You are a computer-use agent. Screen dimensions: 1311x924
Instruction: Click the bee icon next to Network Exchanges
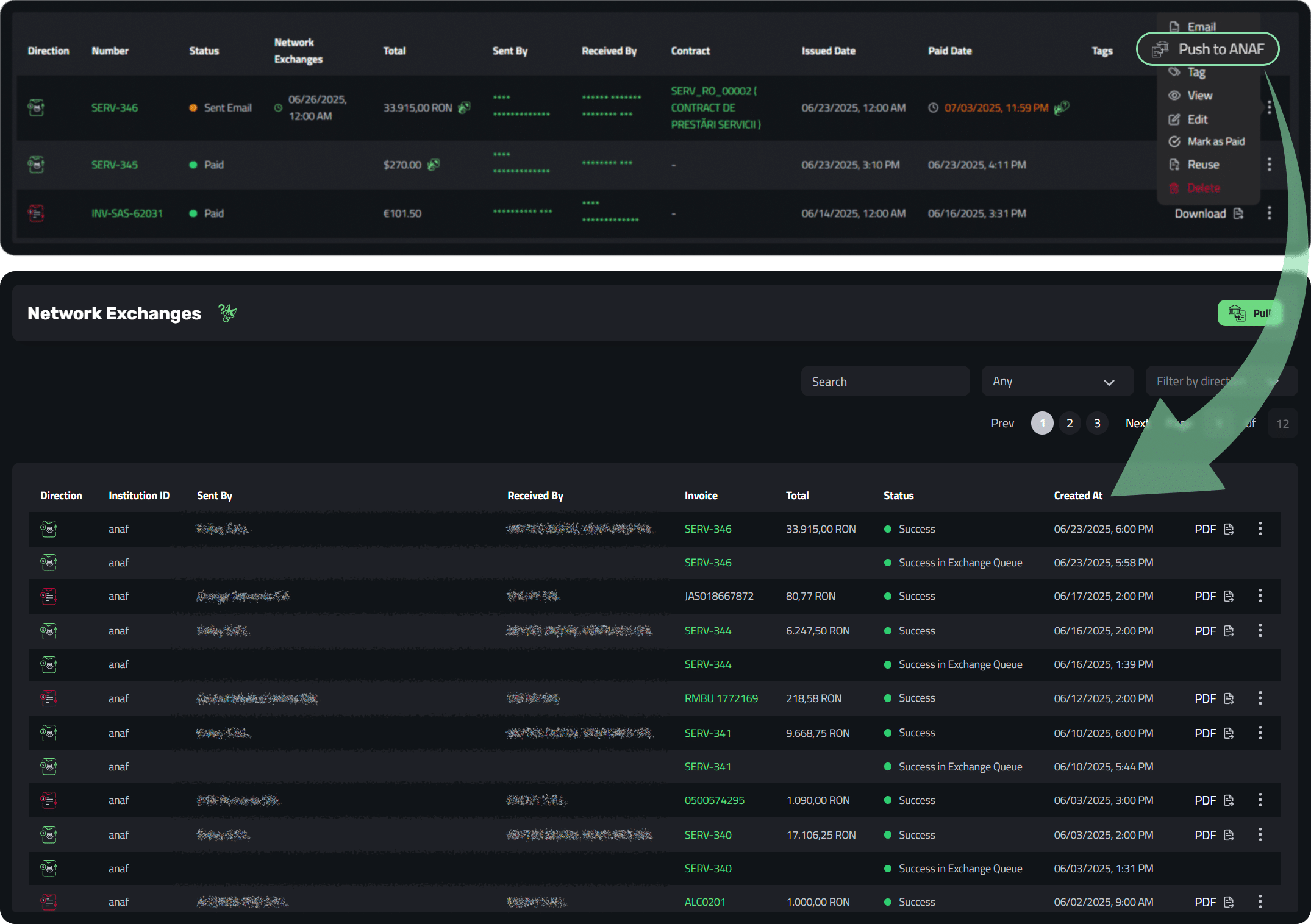click(227, 313)
